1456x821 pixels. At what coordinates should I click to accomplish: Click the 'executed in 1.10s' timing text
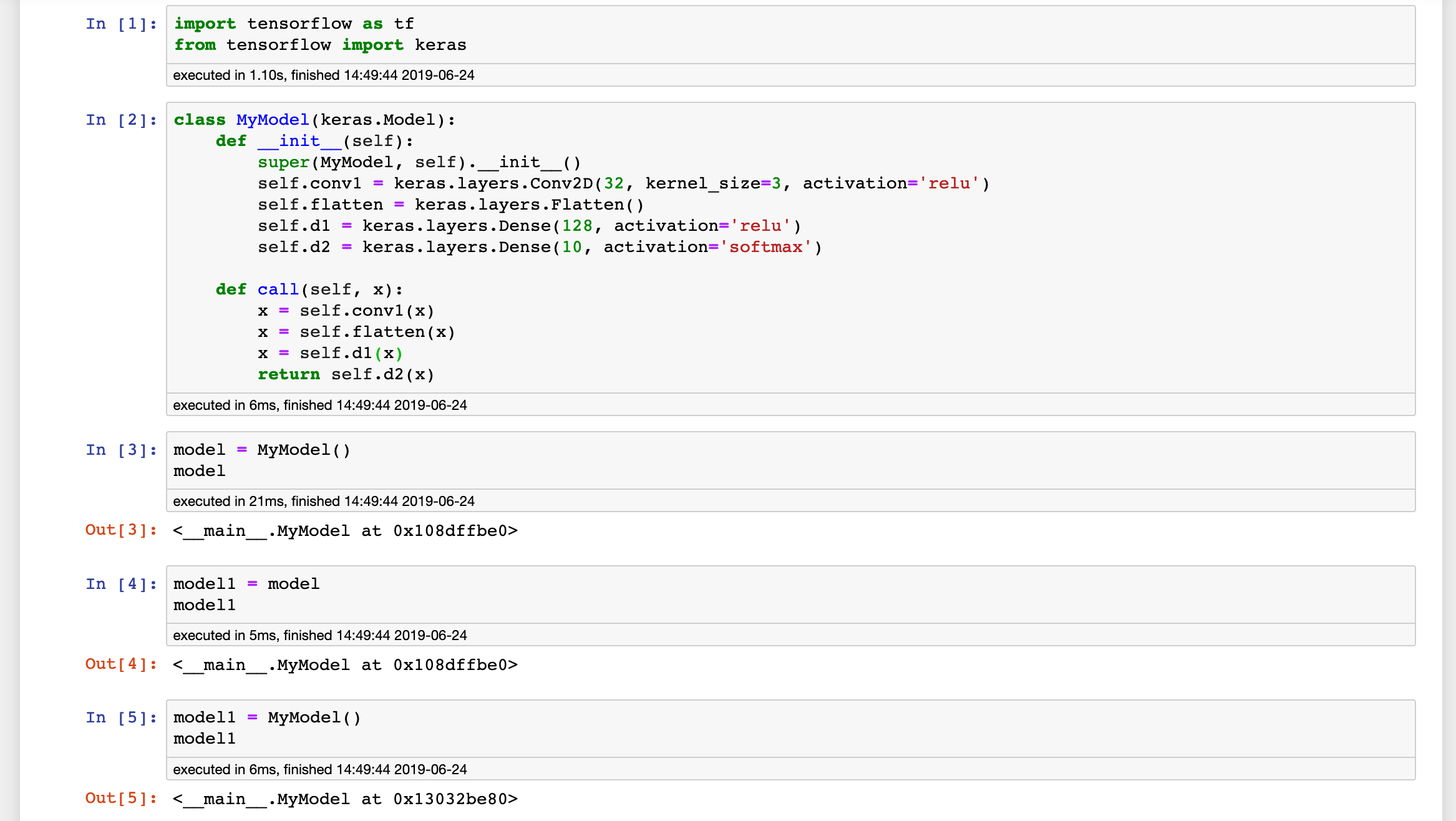pos(324,75)
